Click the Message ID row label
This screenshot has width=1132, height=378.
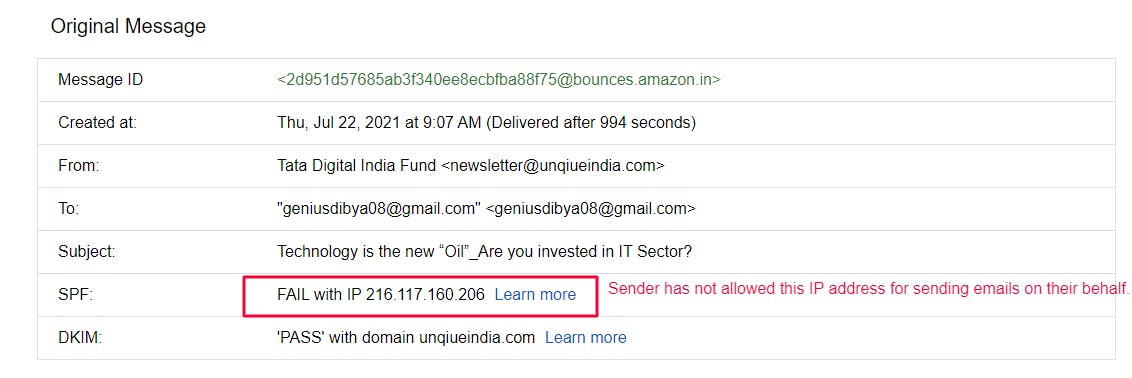tap(100, 79)
